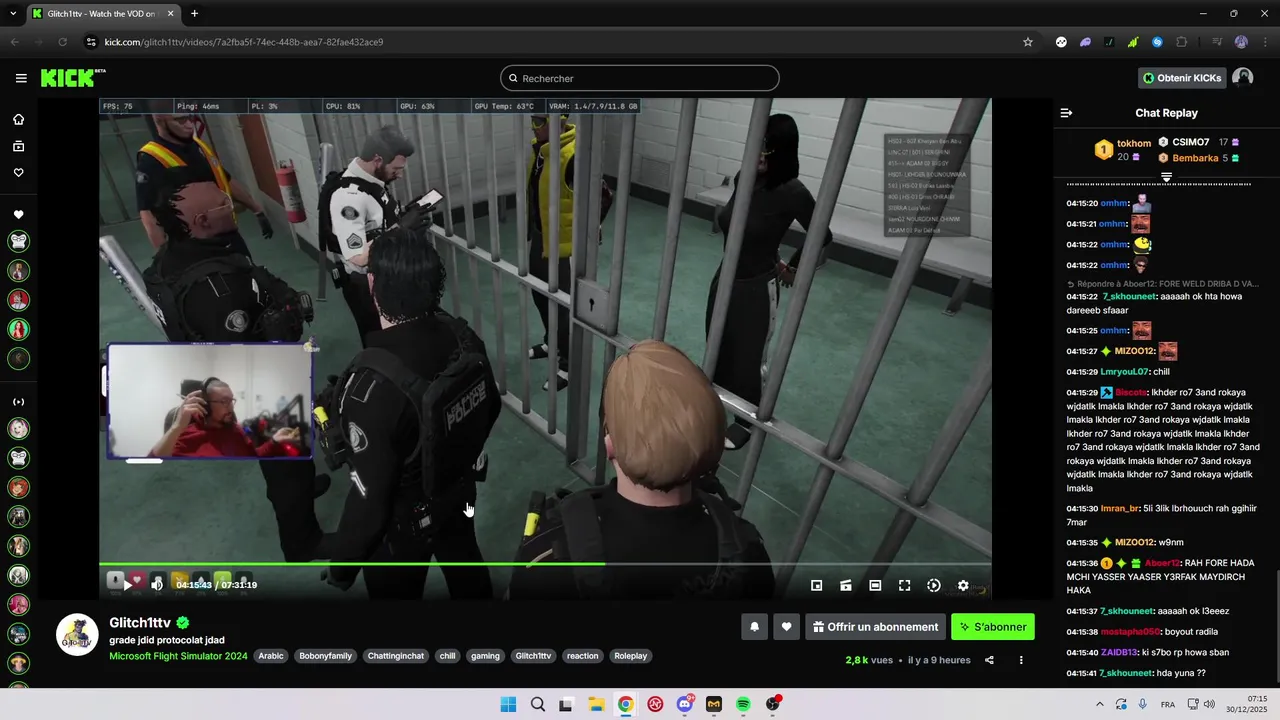Open Chrome extensions puzzle icon
Image resolution: width=1280 pixels, height=720 pixels.
1181,42
